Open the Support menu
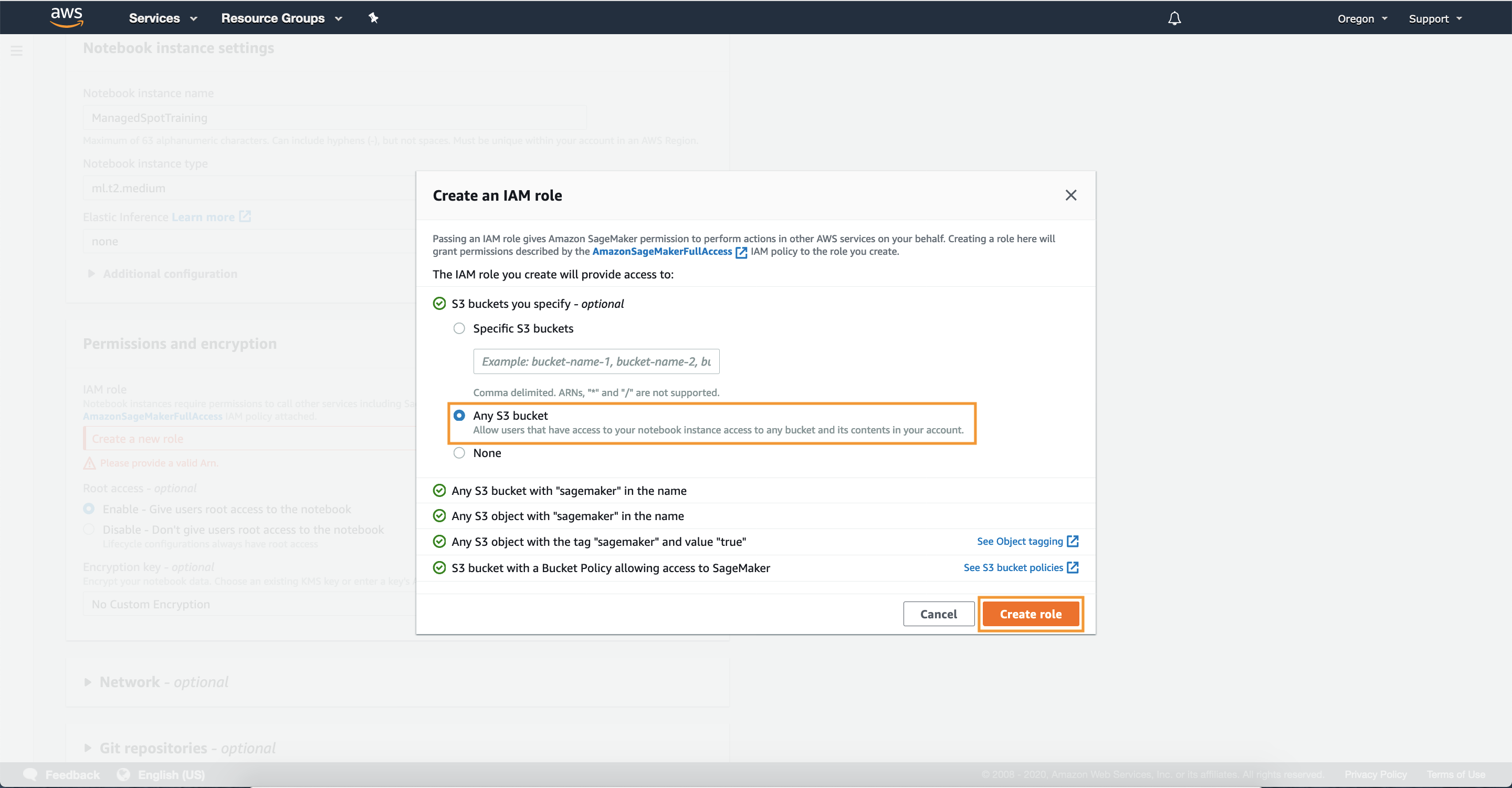This screenshot has height=788, width=1512. pos(1435,19)
